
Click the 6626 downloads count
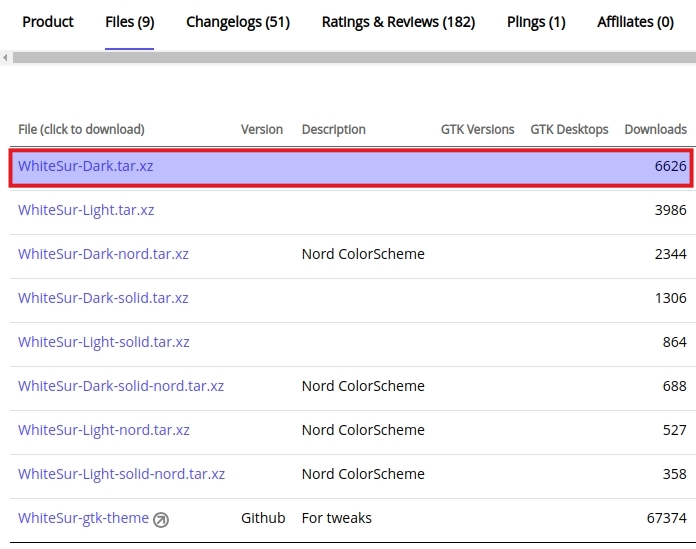[x=671, y=166]
